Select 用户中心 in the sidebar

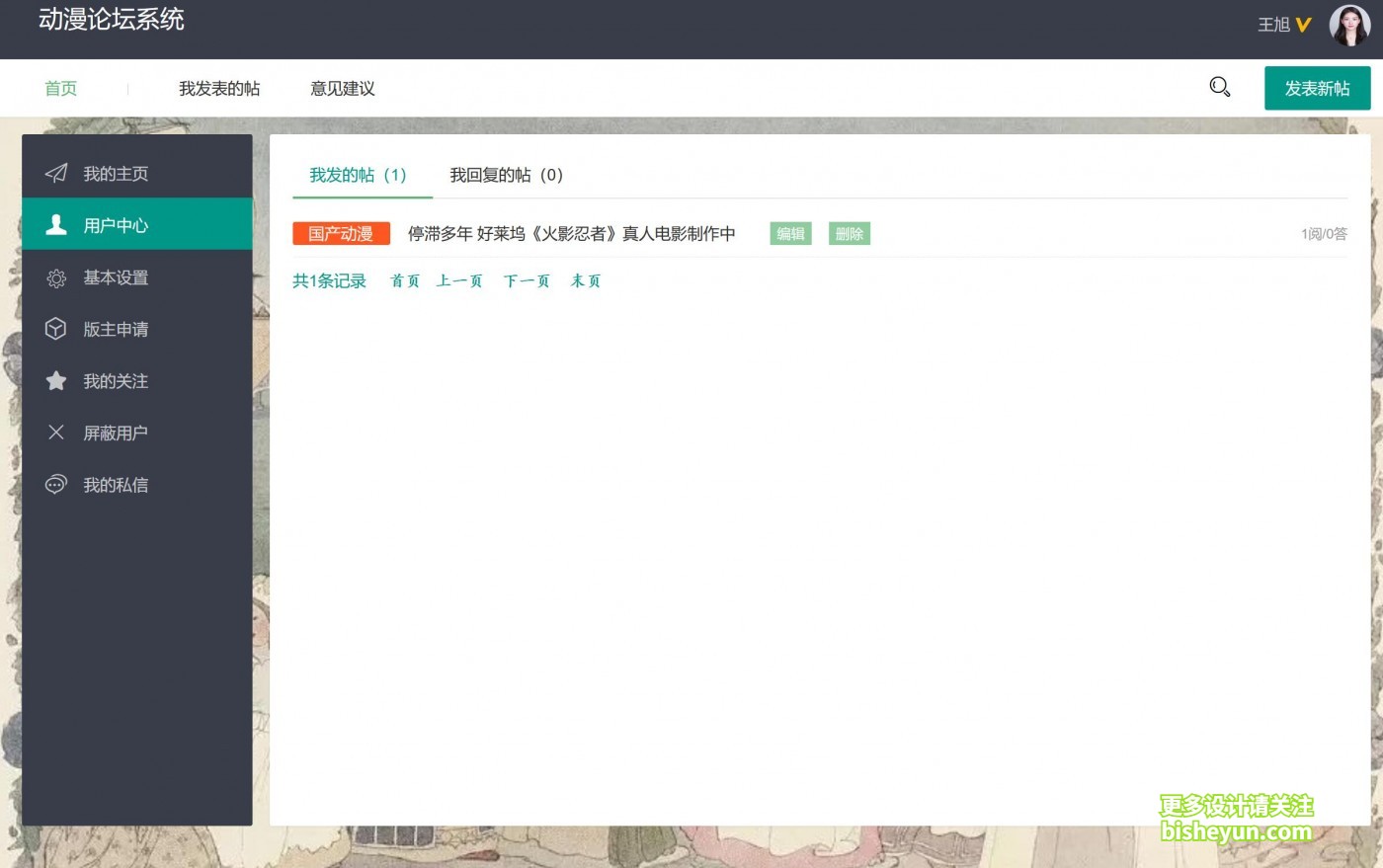(136, 224)
